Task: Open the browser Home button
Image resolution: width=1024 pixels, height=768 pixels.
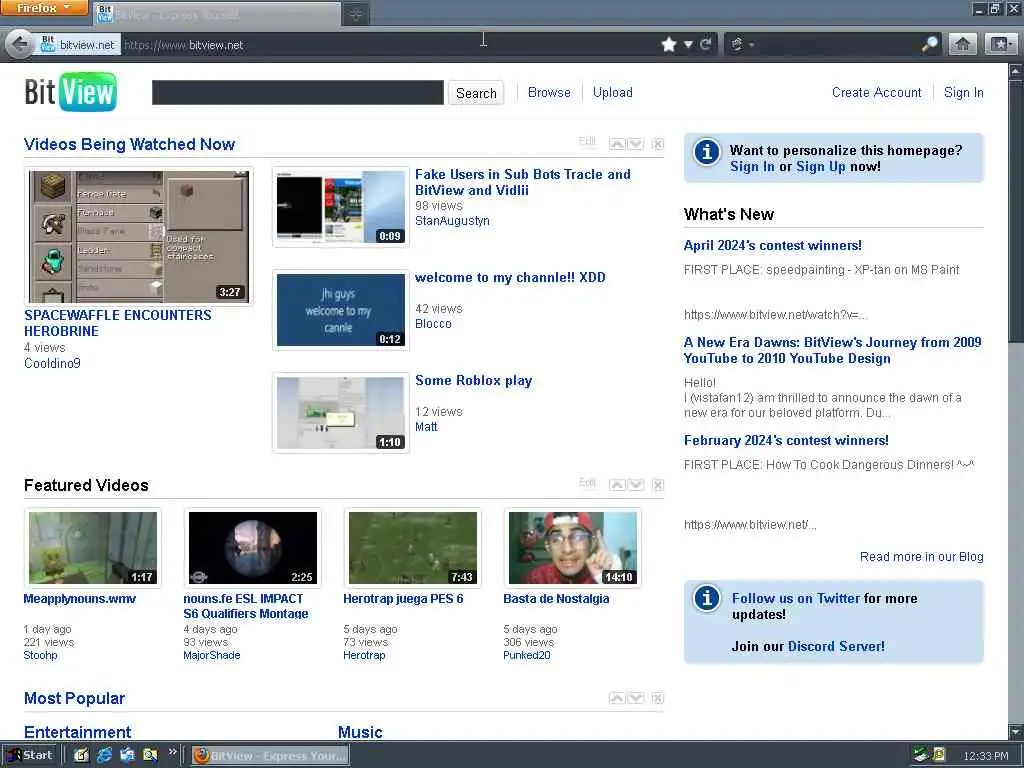Action: pos(963,44)
